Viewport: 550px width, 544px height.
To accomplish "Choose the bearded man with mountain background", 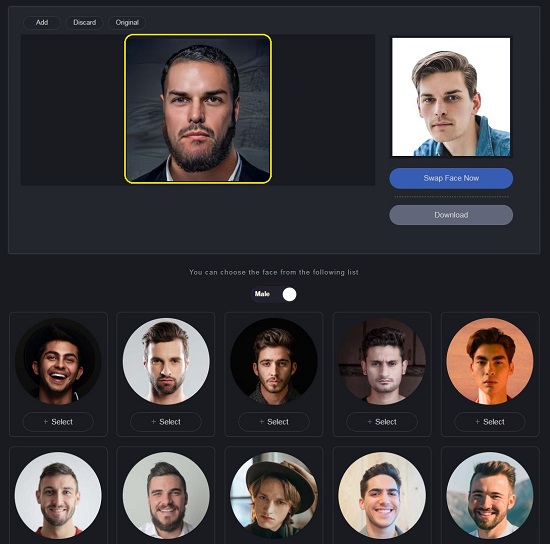I will 490,495.
